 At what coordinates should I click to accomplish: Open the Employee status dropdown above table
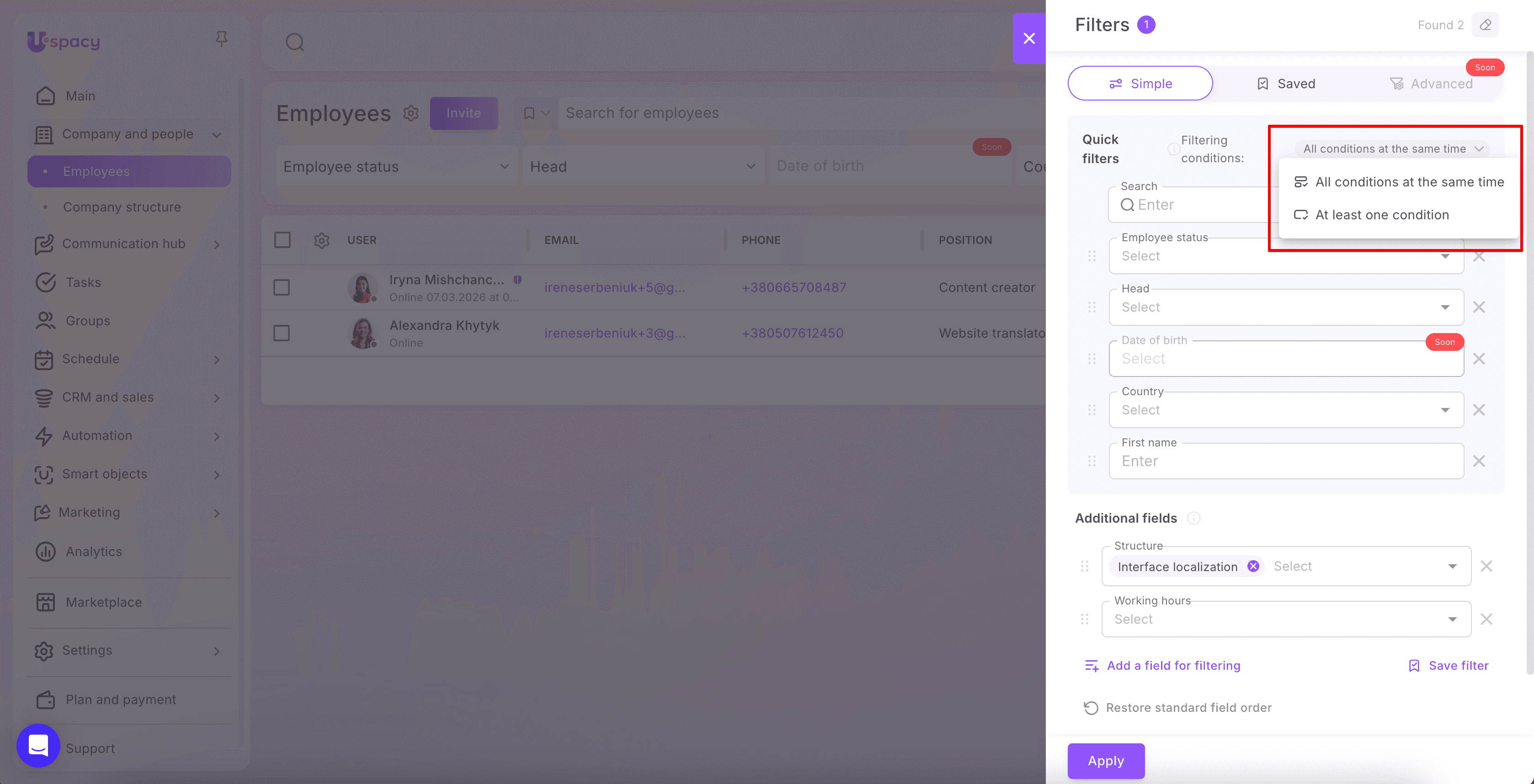[397, 167]
